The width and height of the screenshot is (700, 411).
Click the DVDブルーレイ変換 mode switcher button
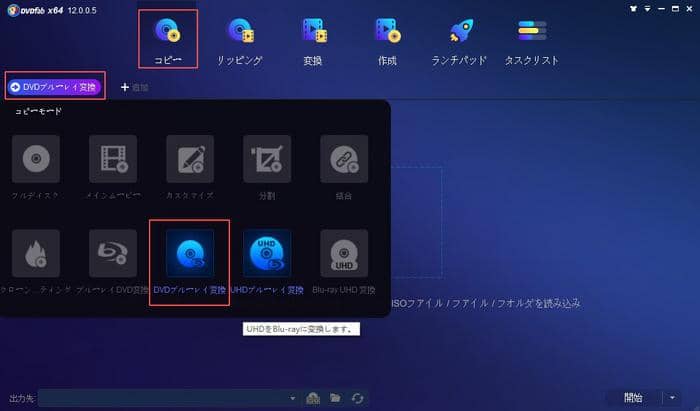coord(54,87)
